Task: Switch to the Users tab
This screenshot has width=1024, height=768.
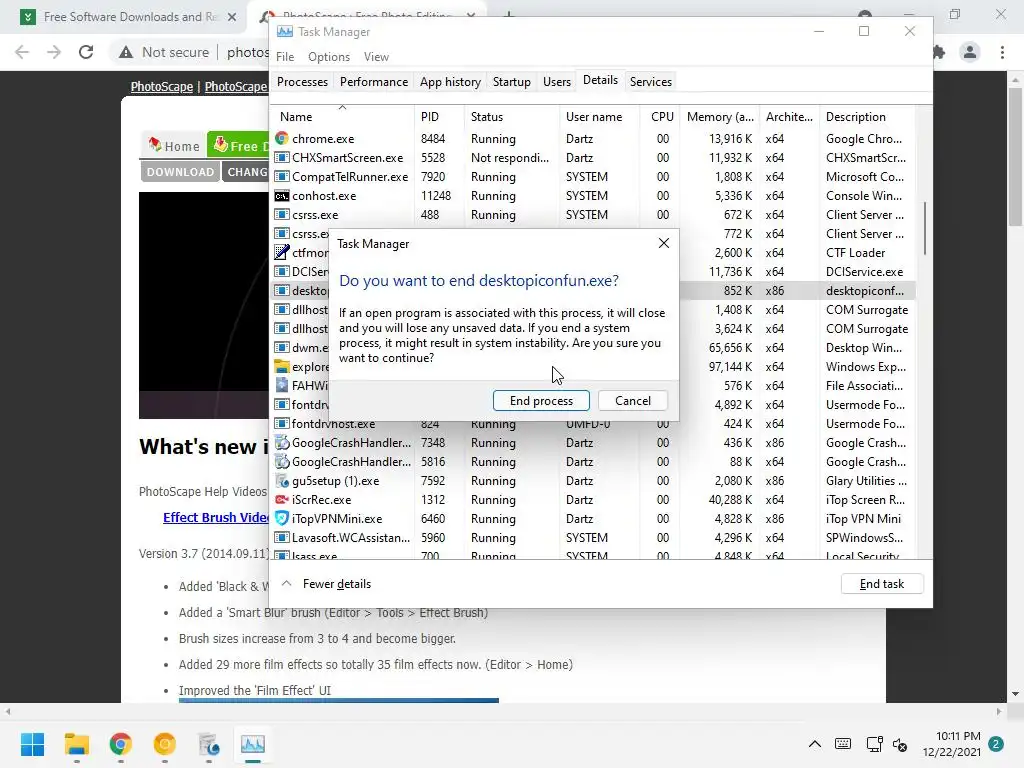Action: pos(556,82)
